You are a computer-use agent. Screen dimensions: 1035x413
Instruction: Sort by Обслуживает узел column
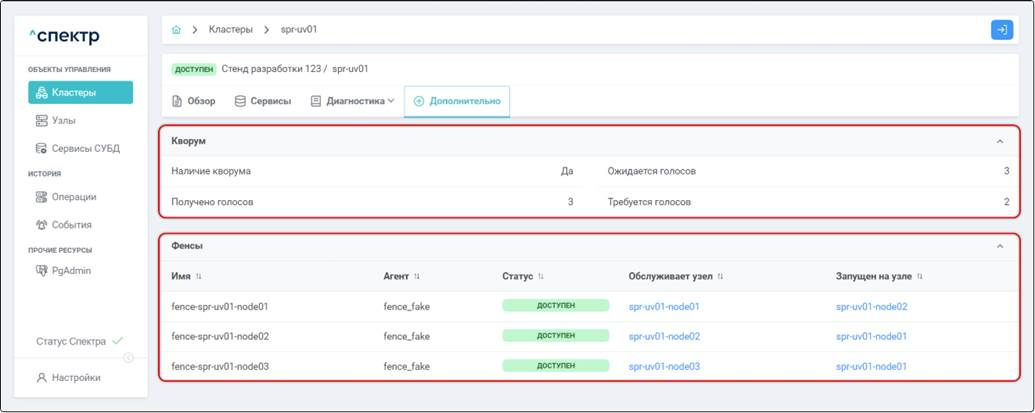(720, 276)
